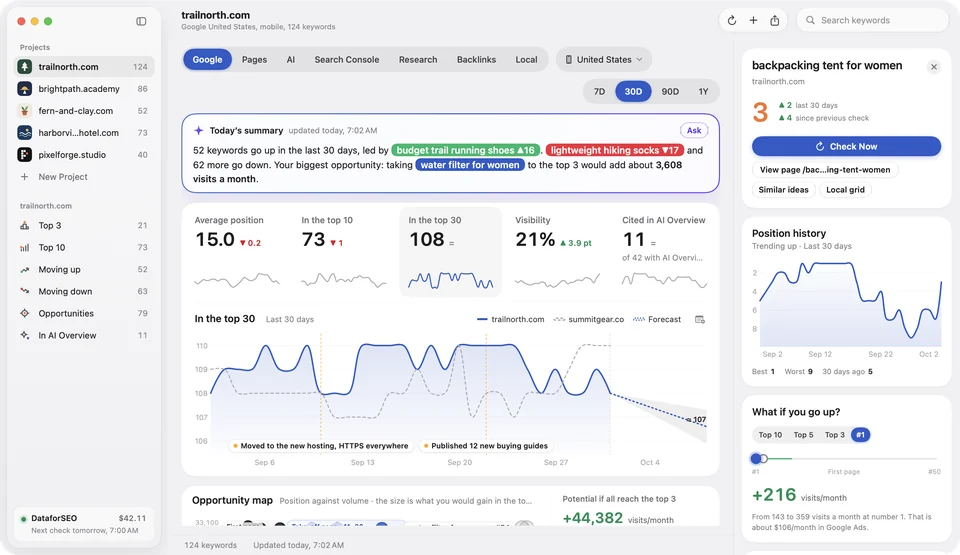Click the Search keywords field

click(x=872, y=20)
